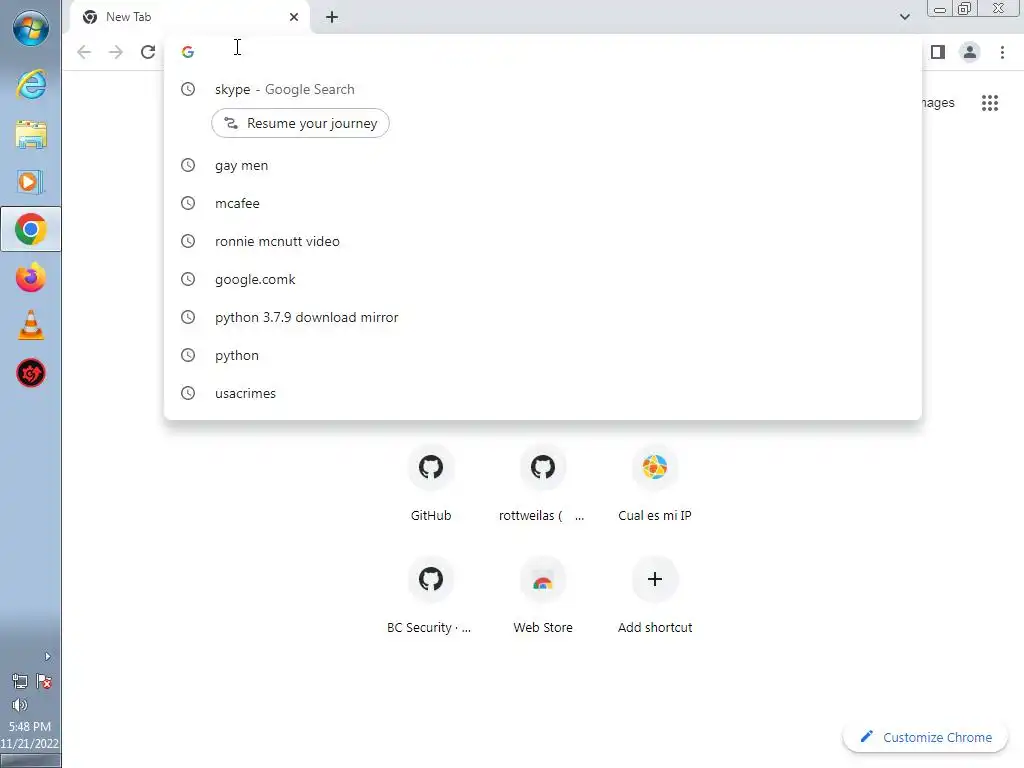
Task: Click the network tray icon
Action: click(x=20, y=682)
